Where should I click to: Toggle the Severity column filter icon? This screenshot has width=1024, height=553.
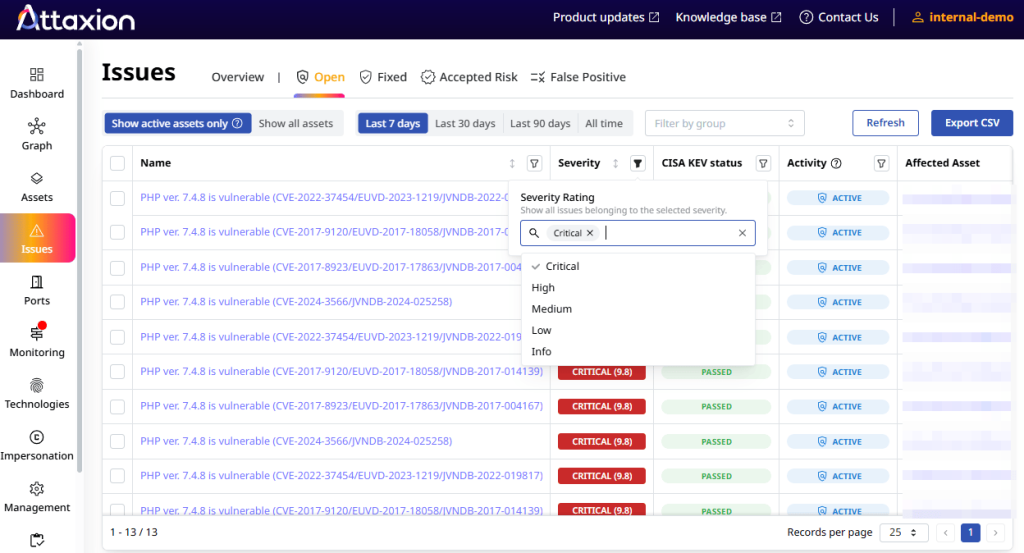(x=637, y=163)
